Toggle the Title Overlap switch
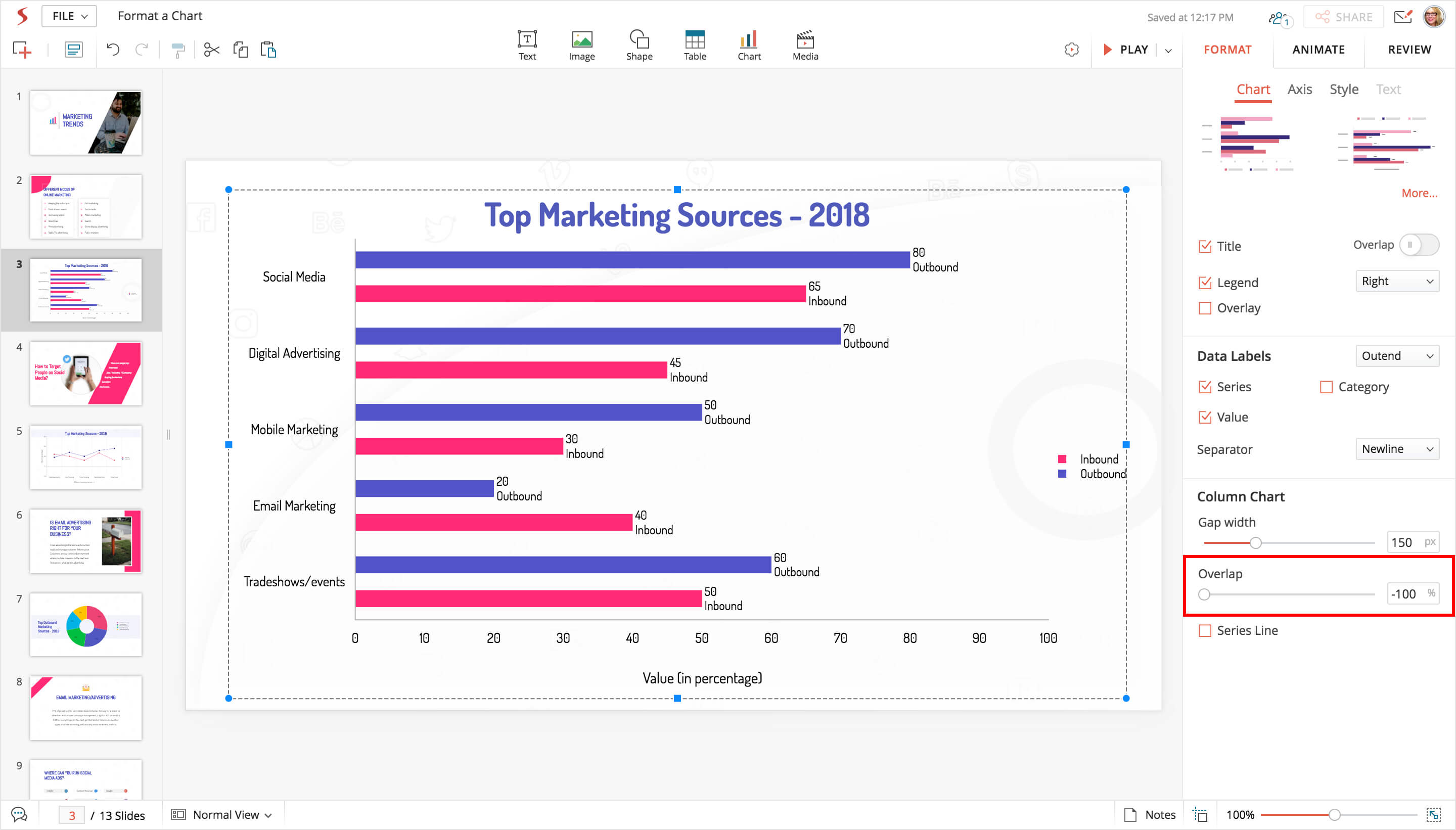Viewport: 1456px width, 830px height. [1419, 245]
